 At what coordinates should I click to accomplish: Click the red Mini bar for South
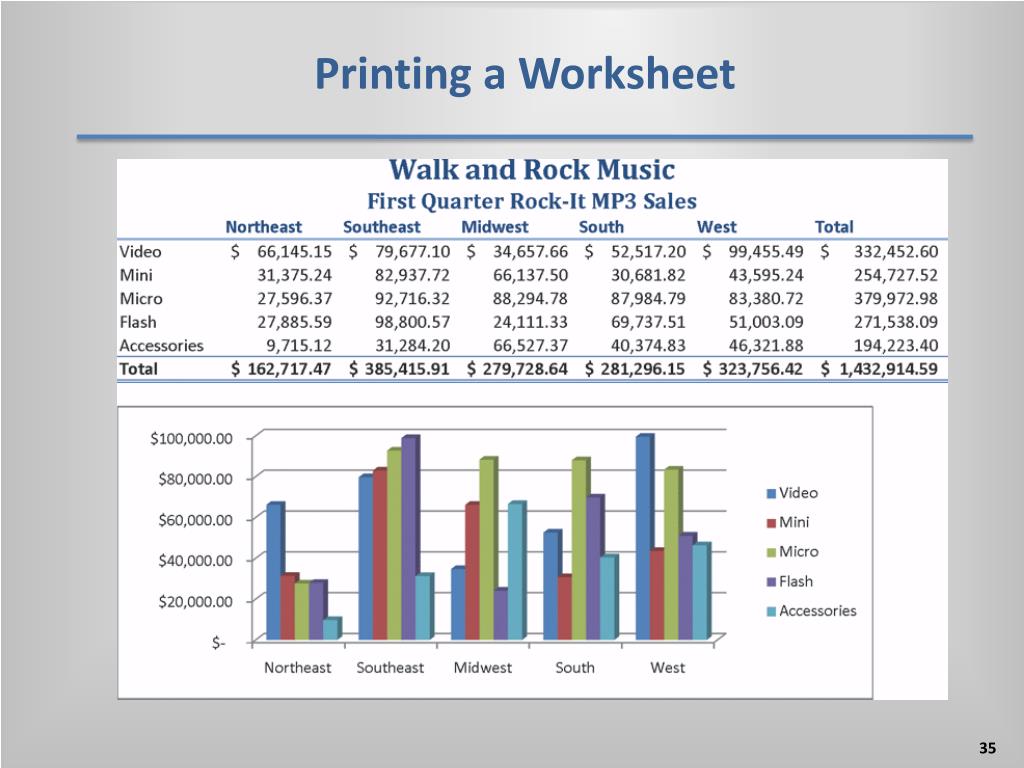click(565, 607)
